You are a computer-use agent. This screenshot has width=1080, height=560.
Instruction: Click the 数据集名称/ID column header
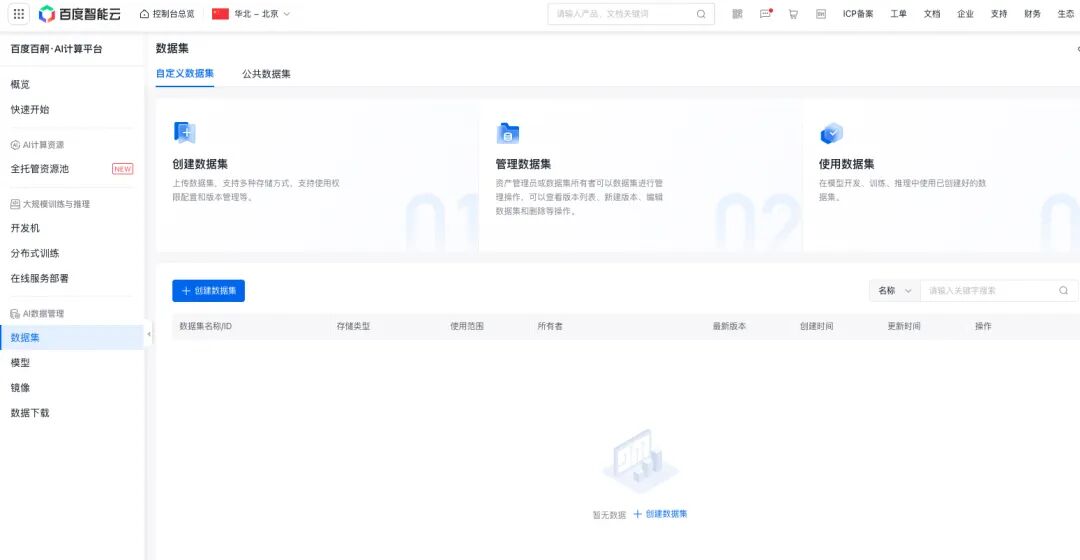[x=205, y=326]
